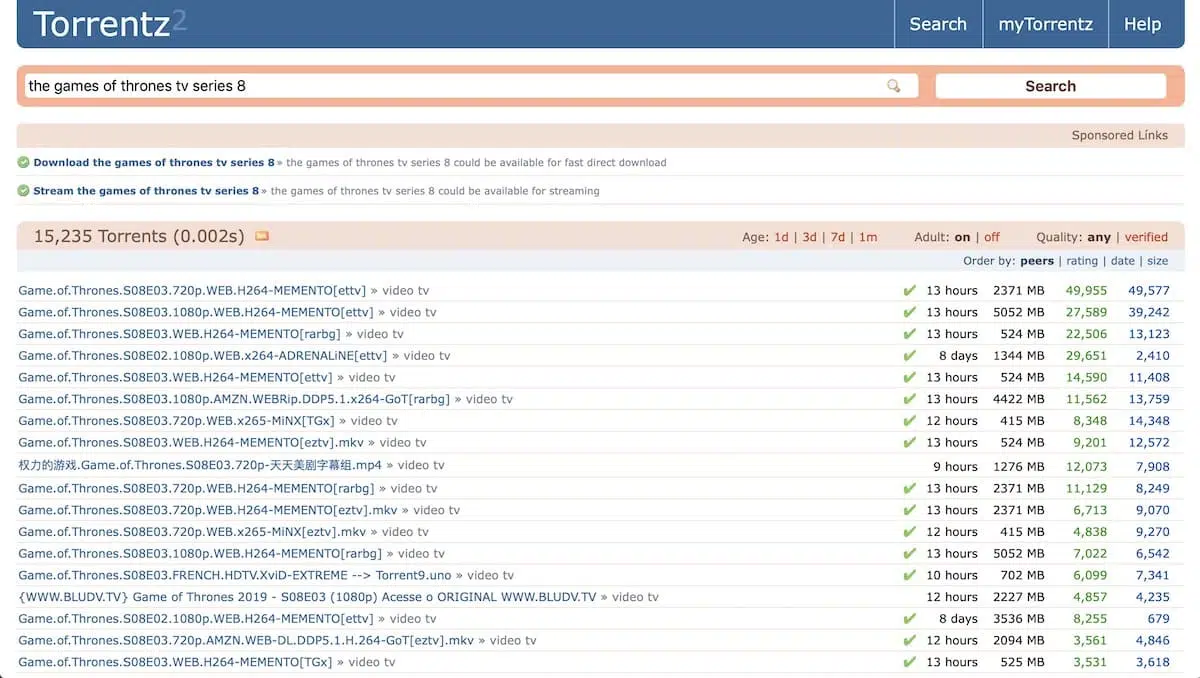The width and height of the screenshot is (1200, 678).
Task: Click the size value '702 MB'
Action: point(1023,575)
